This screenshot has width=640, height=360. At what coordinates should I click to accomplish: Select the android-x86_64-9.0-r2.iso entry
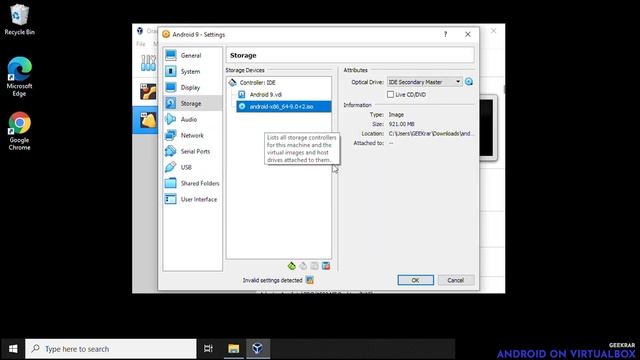point(284,107)
